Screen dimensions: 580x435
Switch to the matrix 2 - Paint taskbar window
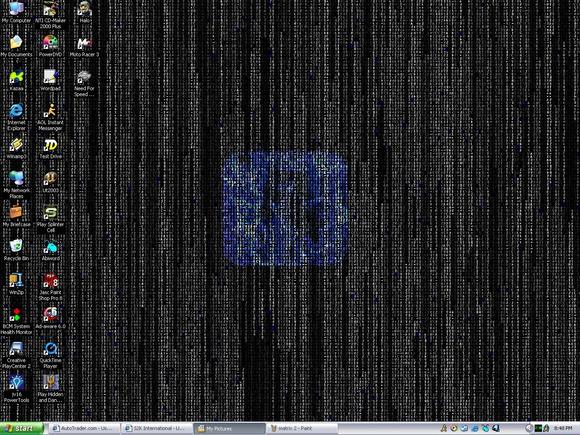(x=302, y=428)
